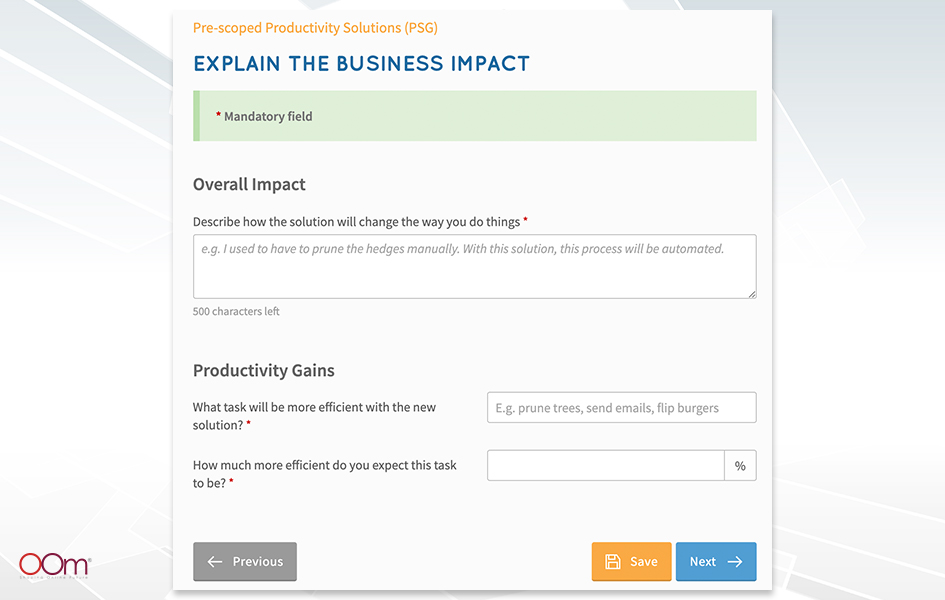Click the floppy disk icon on Save
The image size is (945, 600).
613,561
